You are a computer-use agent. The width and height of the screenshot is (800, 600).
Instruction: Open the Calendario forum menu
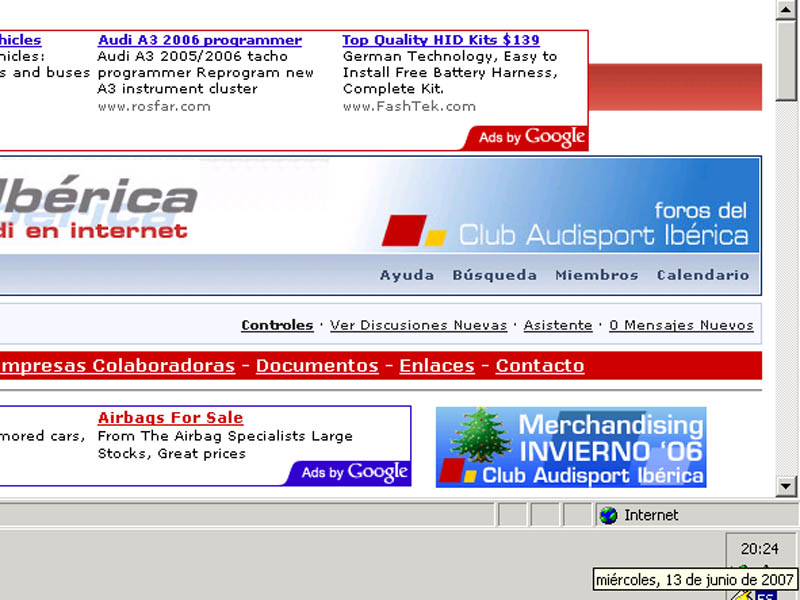point(703,276)
